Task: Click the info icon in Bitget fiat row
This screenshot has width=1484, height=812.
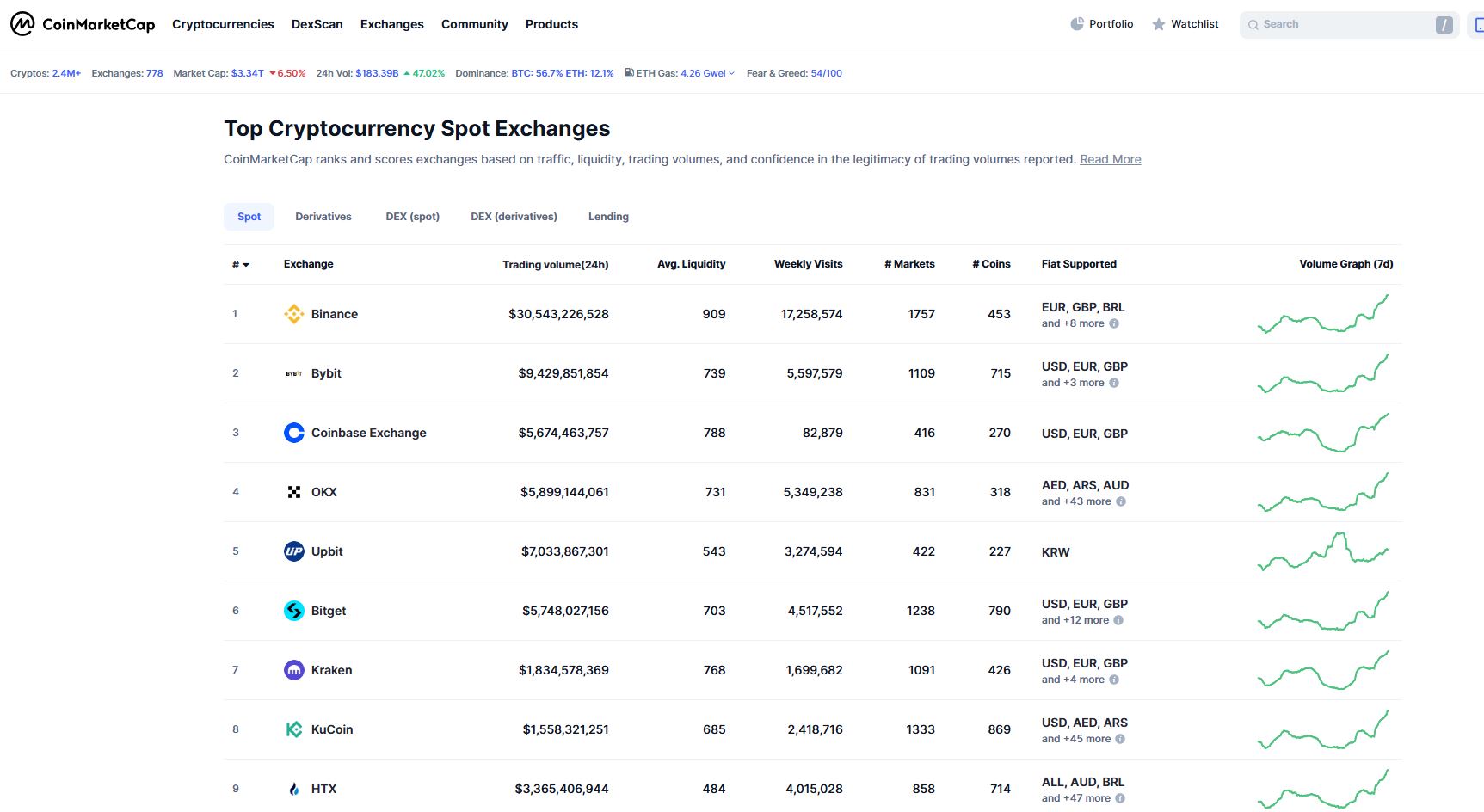Action: pyautogui.click(x=1118, y=620)
